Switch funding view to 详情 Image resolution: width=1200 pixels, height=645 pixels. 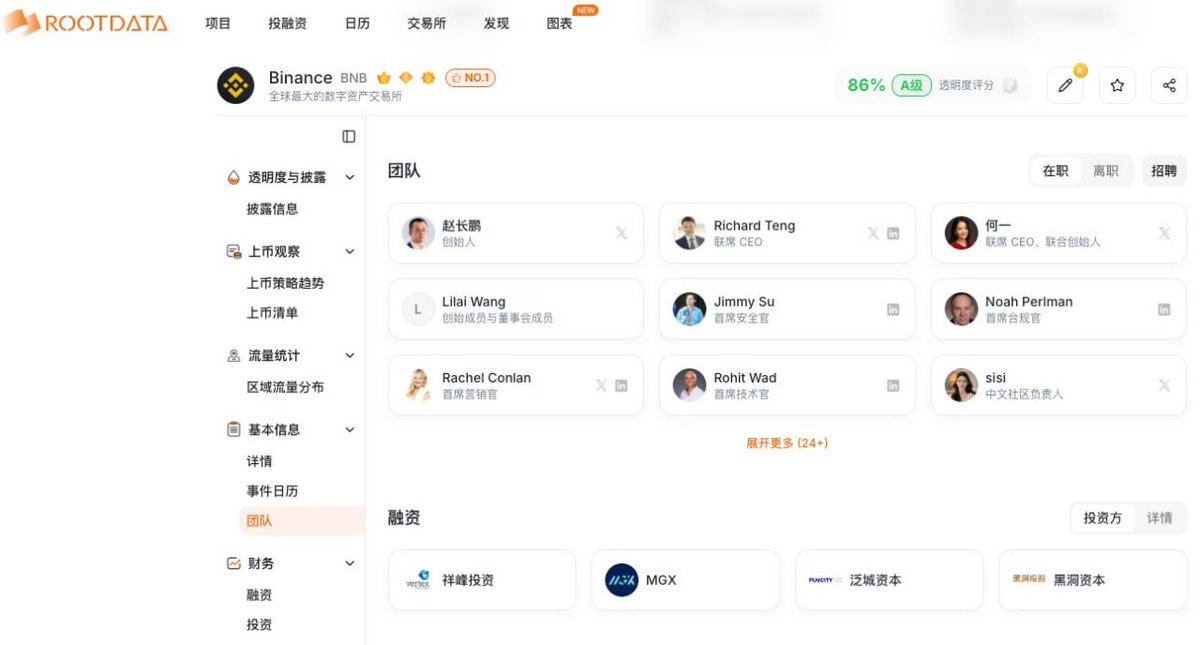click(x=1160, y=518)
